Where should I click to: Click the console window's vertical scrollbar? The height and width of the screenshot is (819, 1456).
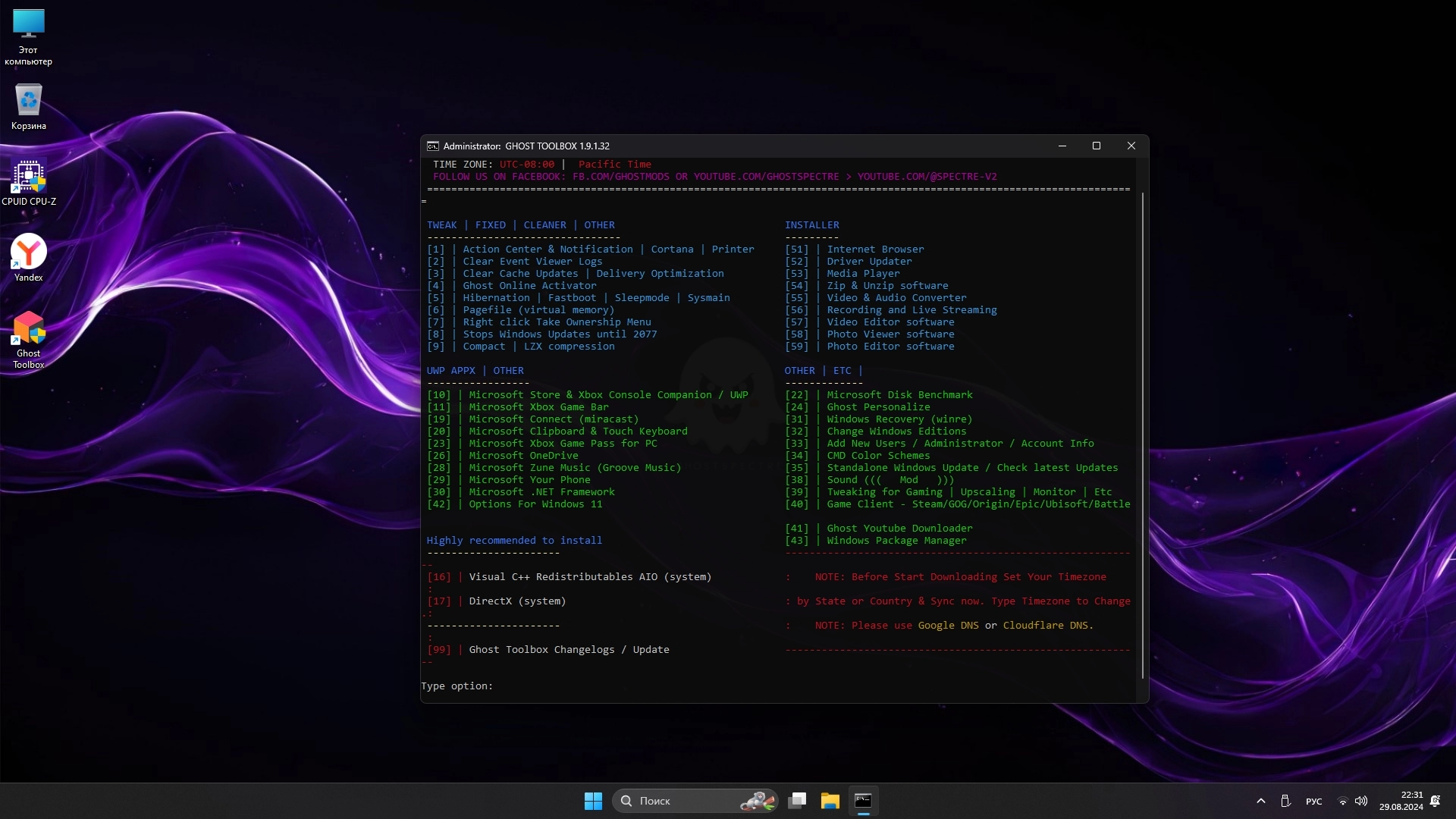[x=1143, y=435]
